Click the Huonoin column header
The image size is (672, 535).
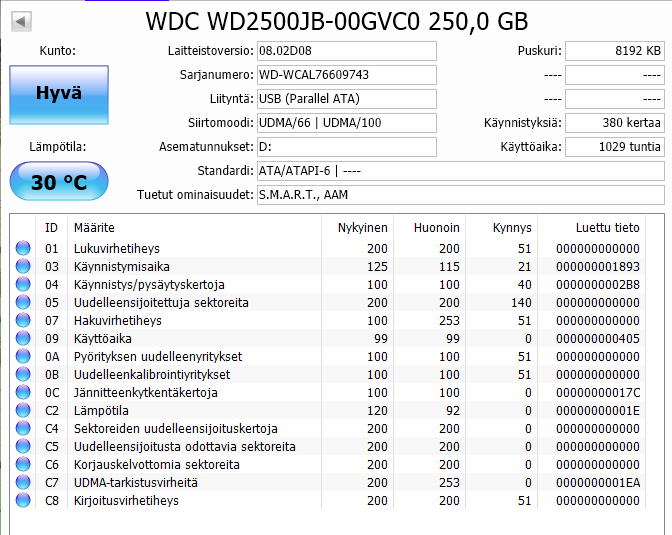(429, 228)
